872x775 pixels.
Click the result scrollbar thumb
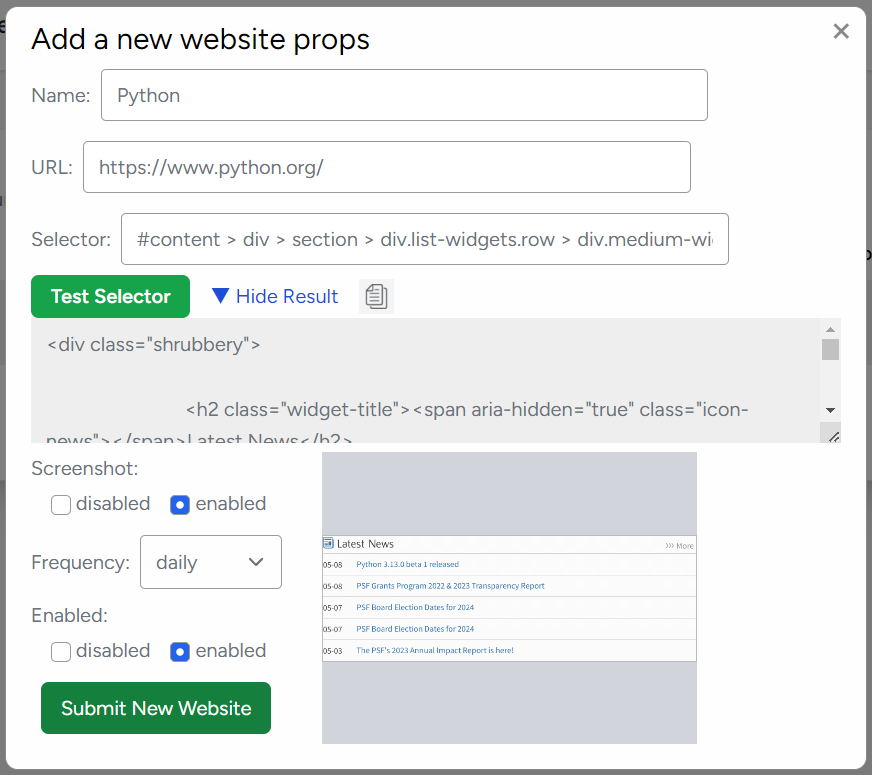click(830, 350)
